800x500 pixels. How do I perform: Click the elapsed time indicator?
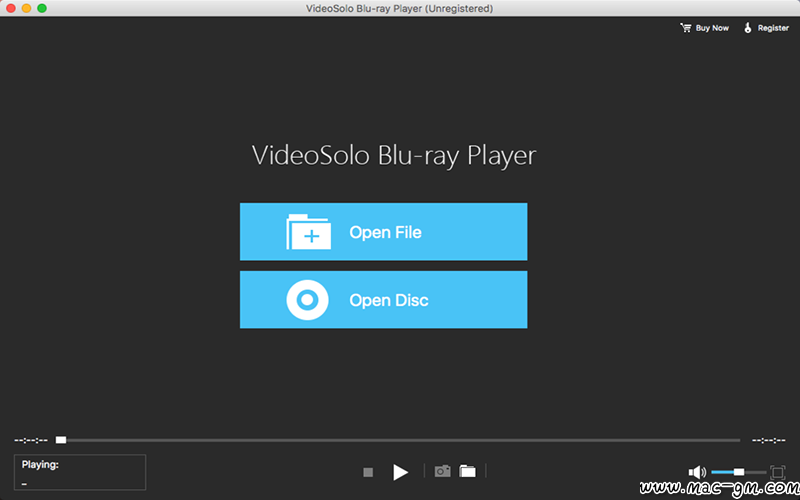[x=31, y=440]
